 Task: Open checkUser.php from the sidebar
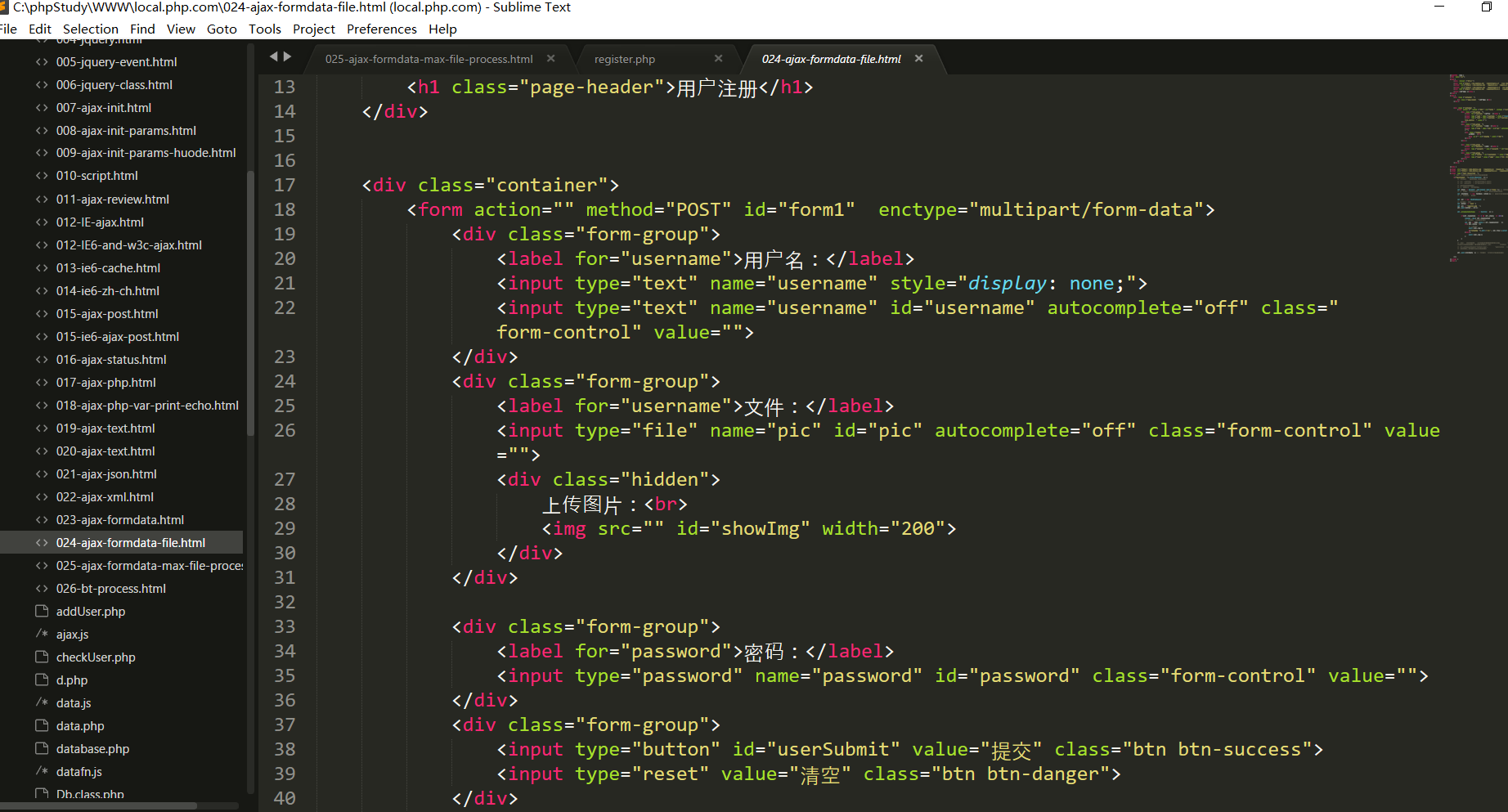click(x=96, y=657)
